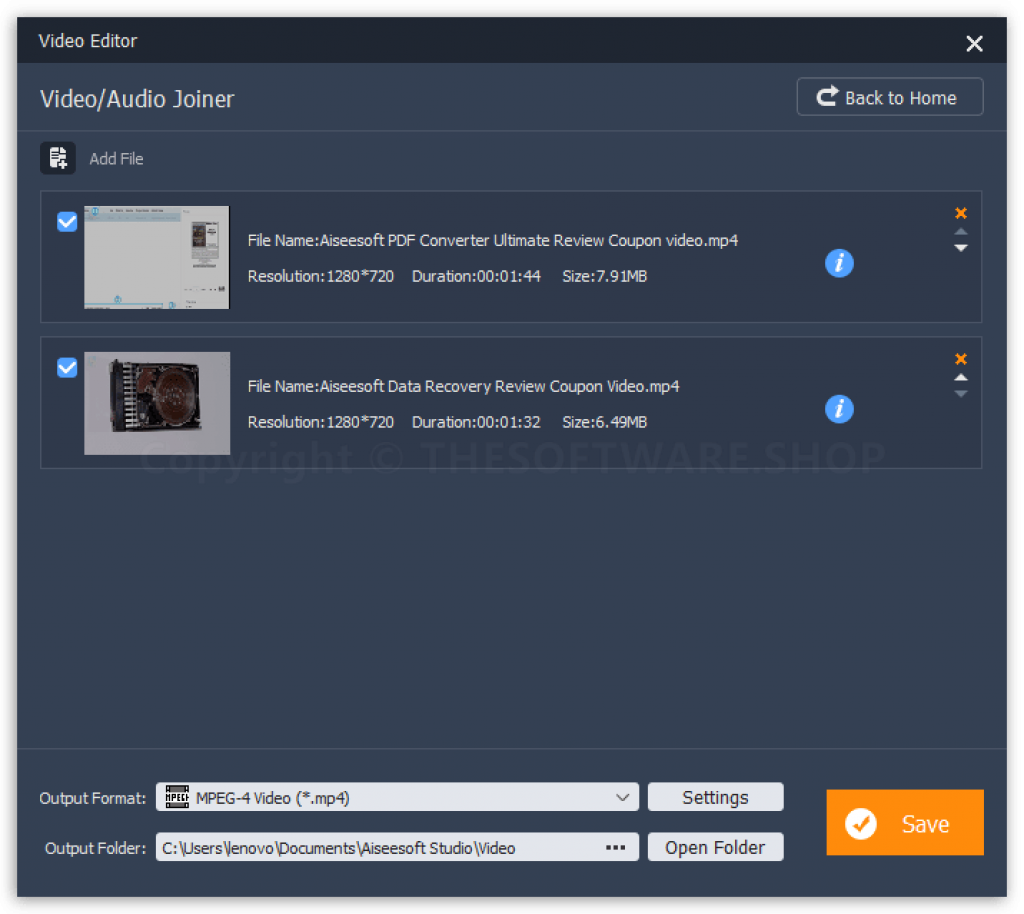
Task: Move Data Recovery Review video down
Action: [961, 394]
